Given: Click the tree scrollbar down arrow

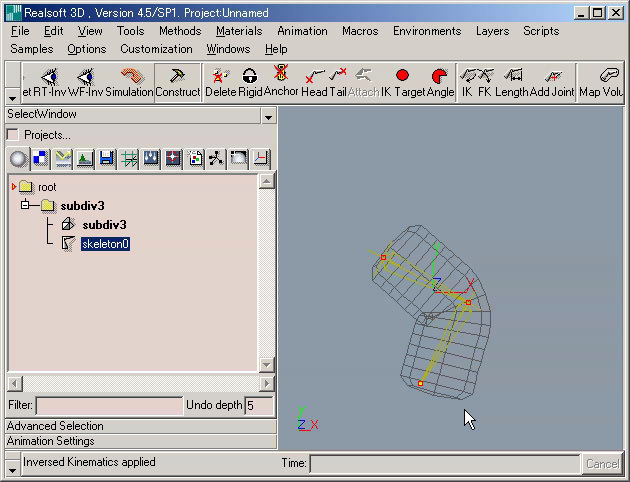Looking at the screenshot, I should click(x=266, y=364).
